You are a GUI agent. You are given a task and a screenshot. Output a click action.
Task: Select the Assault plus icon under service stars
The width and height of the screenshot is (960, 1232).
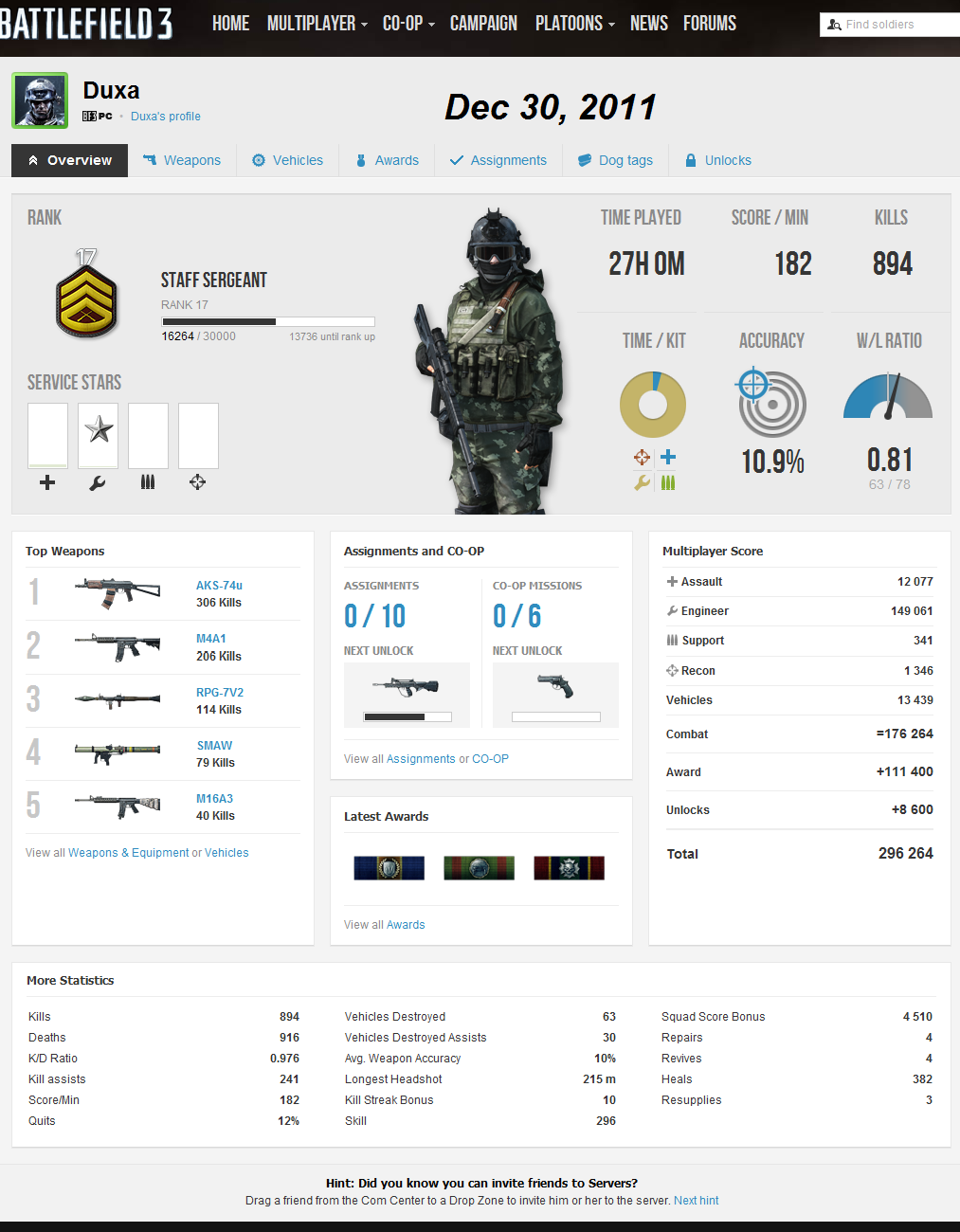point(46,482)
